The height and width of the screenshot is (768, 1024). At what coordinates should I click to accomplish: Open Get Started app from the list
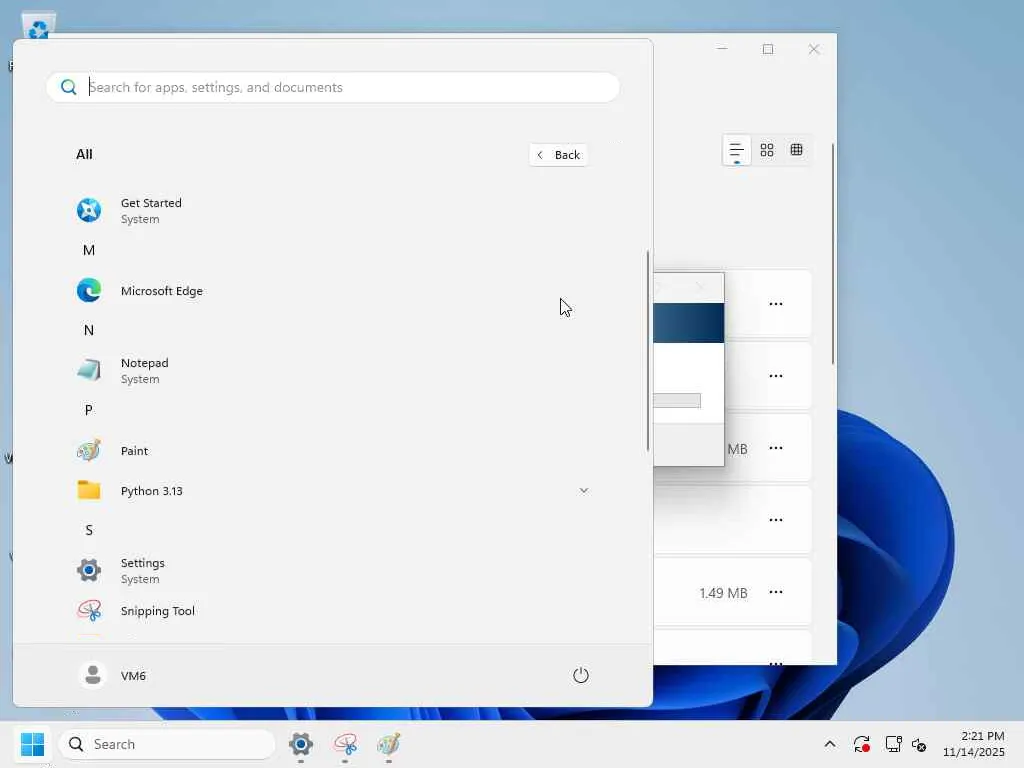[333, 210]
